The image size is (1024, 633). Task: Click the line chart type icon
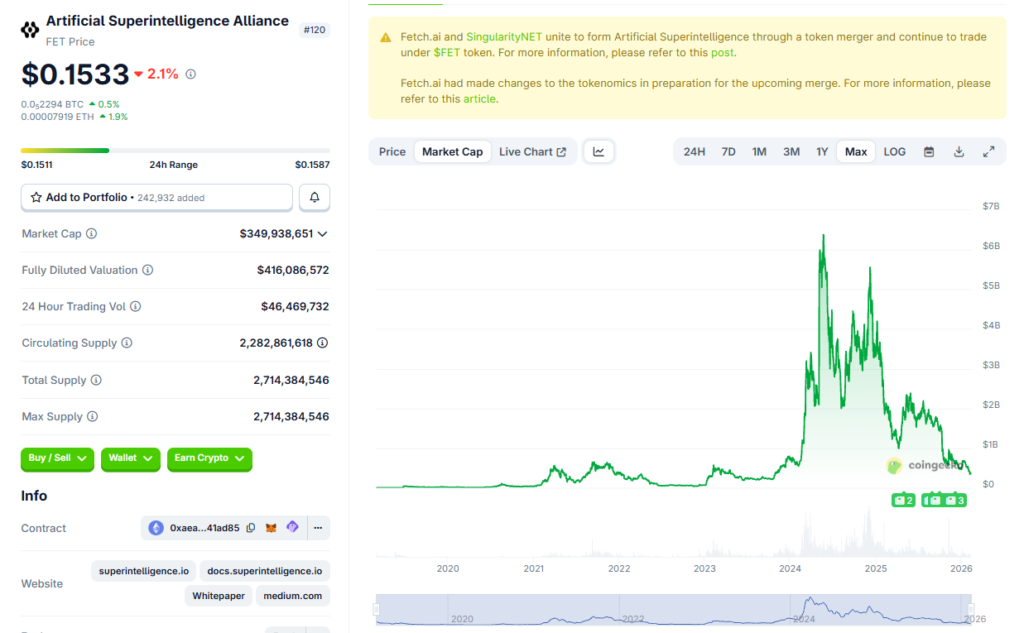point(599,152)
